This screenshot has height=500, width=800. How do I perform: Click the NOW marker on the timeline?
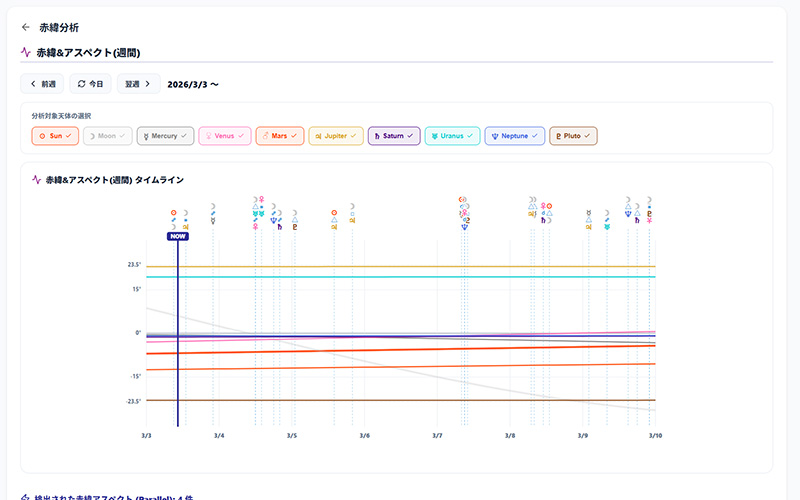click(177, 237)
